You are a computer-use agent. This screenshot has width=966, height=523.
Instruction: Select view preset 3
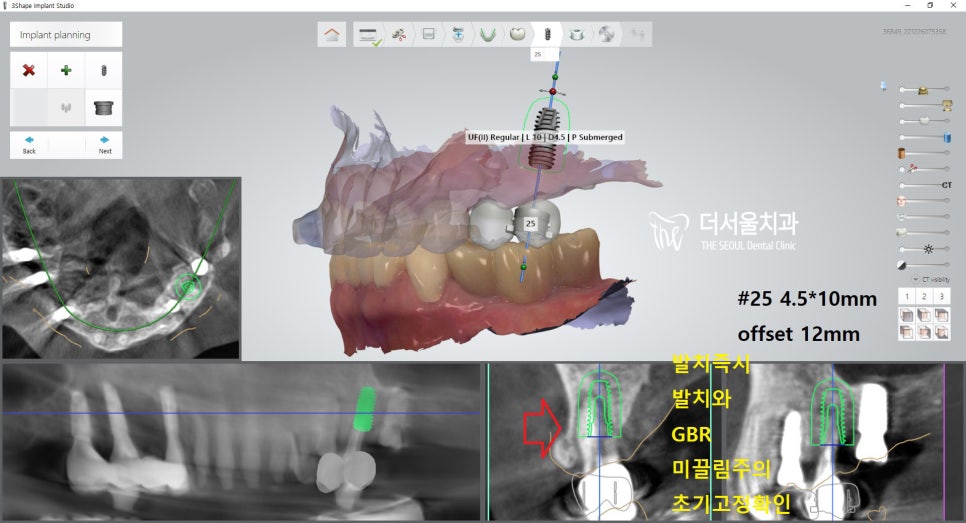tap(942, 296)
